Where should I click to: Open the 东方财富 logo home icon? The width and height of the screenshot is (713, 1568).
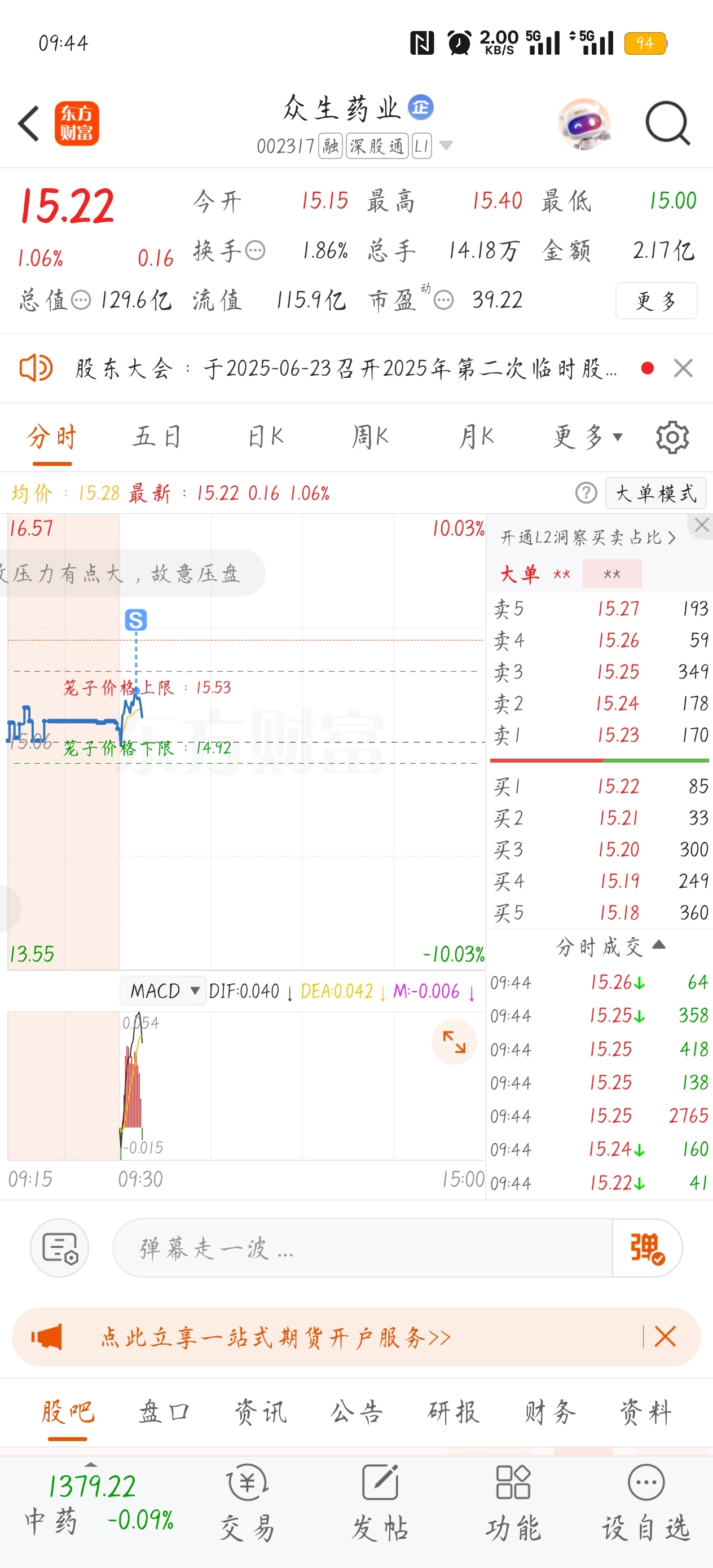coord(77,124)
